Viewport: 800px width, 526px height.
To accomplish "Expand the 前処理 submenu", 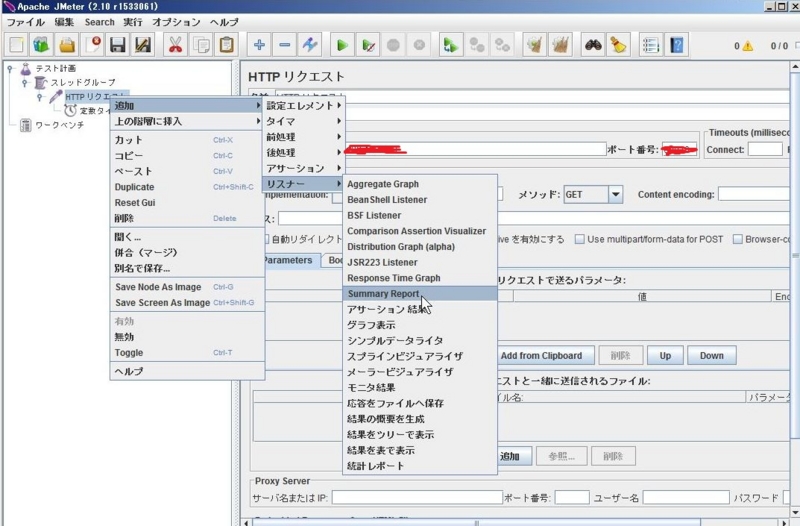I will pyautogui.click(x=304, y=137).
